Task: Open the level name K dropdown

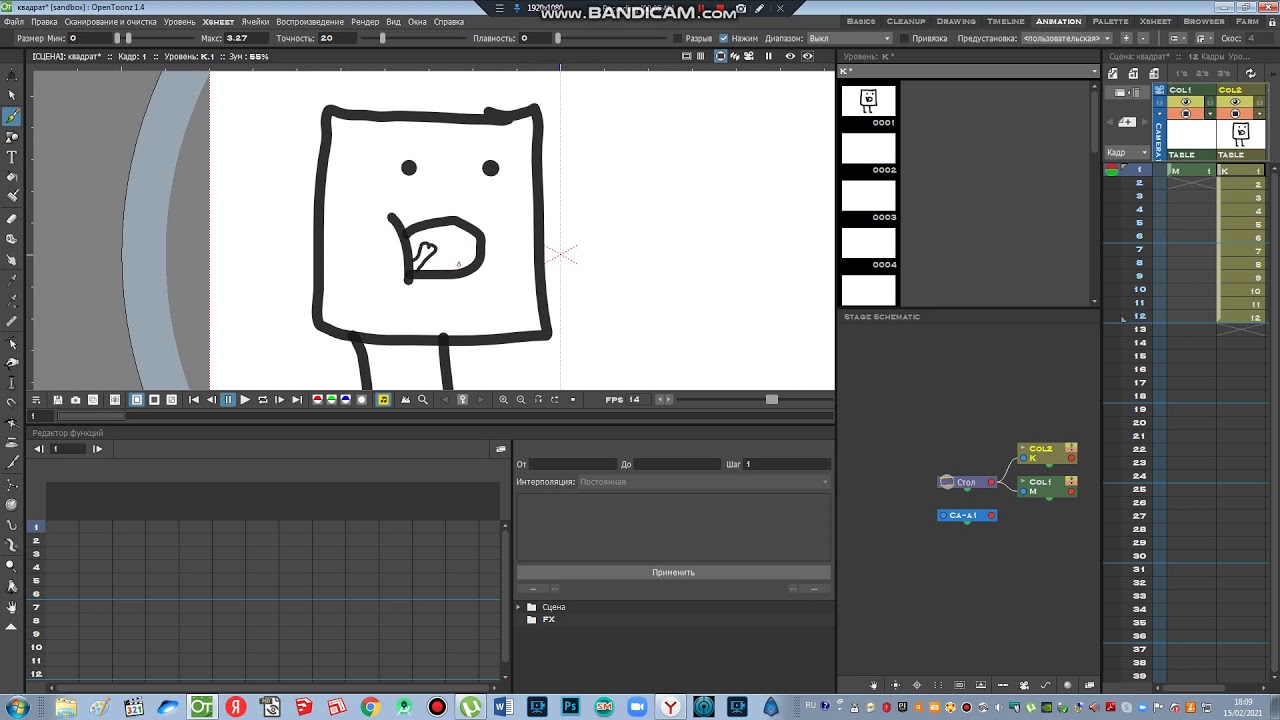Action: [x=968, y=72]
